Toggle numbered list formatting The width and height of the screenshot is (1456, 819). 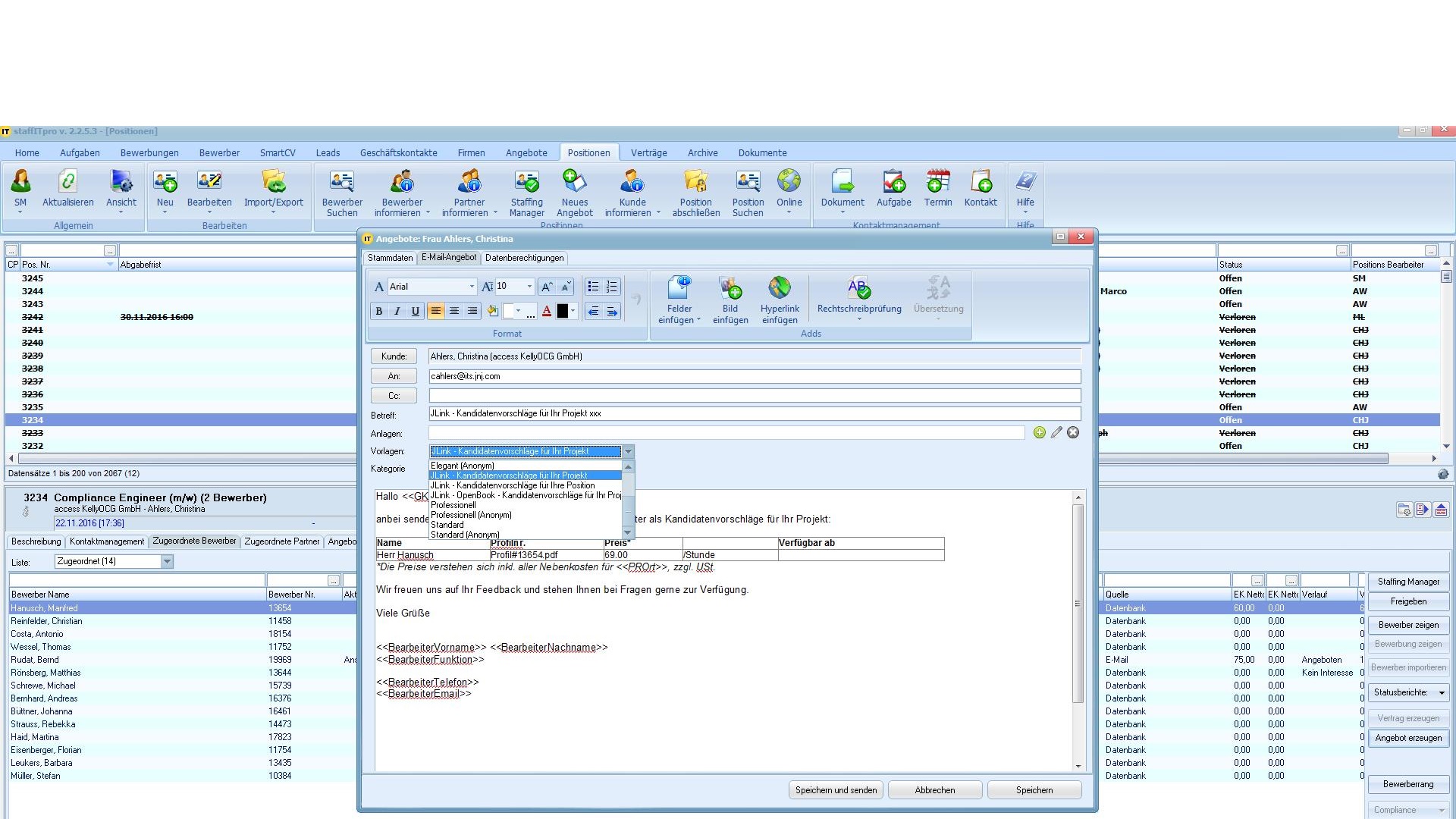pyautogui.click(x=612, y=287)
